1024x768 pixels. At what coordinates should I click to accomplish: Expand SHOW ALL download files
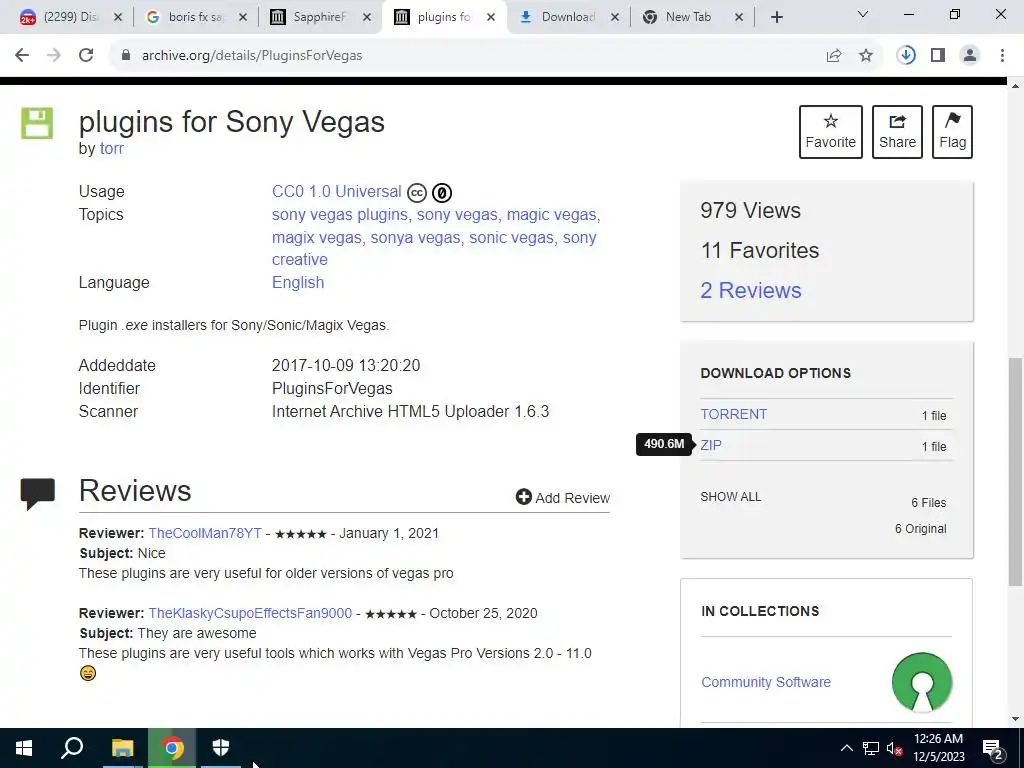(730, 496)
